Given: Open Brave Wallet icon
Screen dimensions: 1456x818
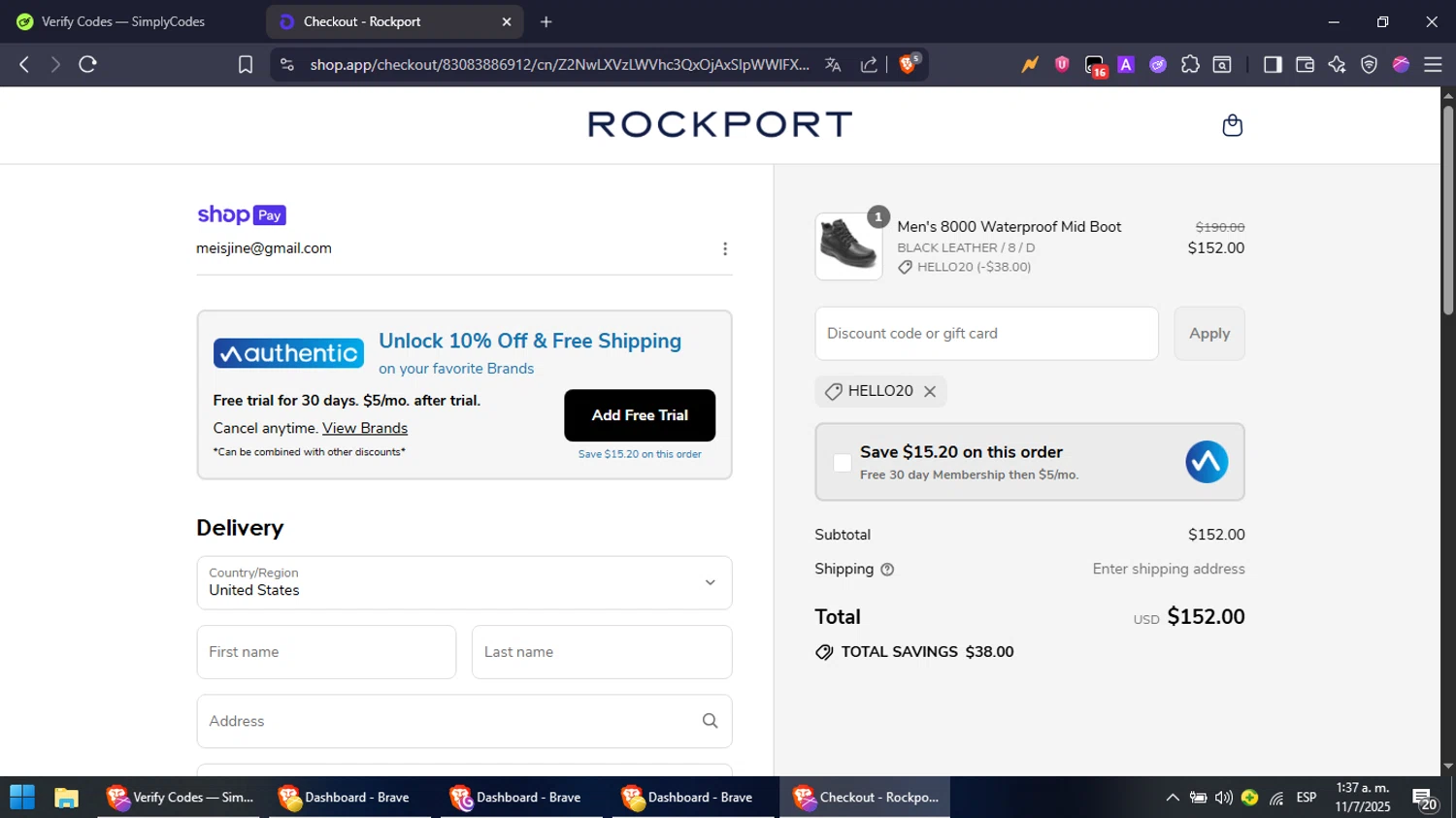Looking at the screenshot, I should 1305,64.
